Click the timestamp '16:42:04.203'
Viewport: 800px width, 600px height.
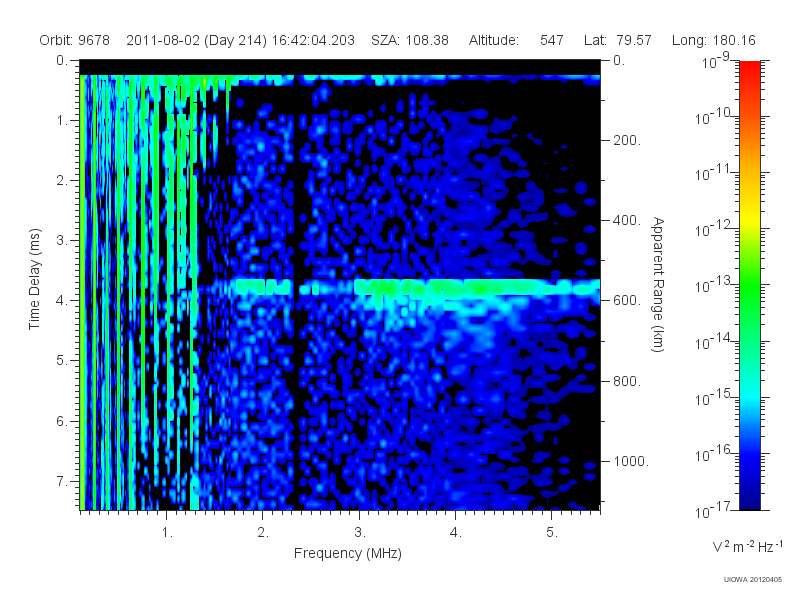[313, 40]
